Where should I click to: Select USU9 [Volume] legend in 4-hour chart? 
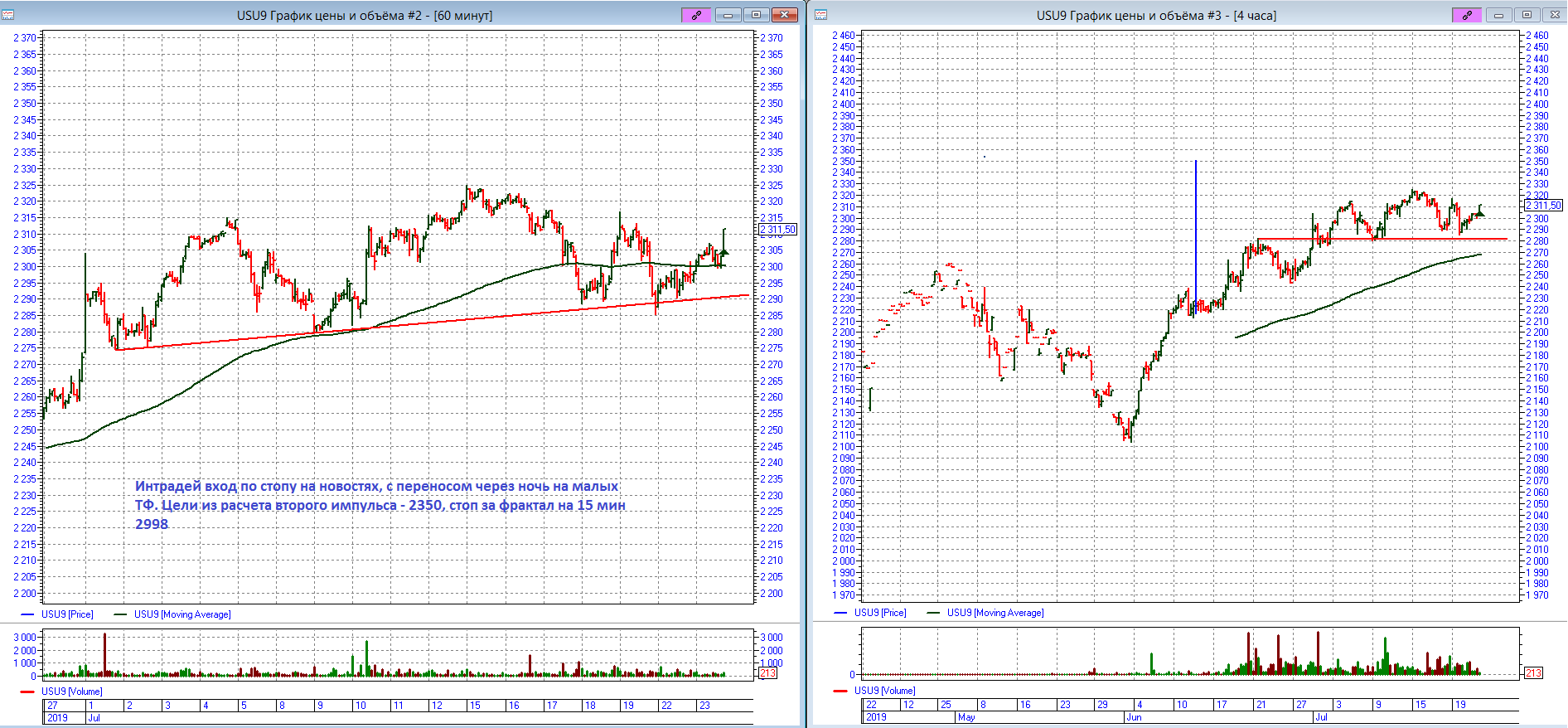885,690
